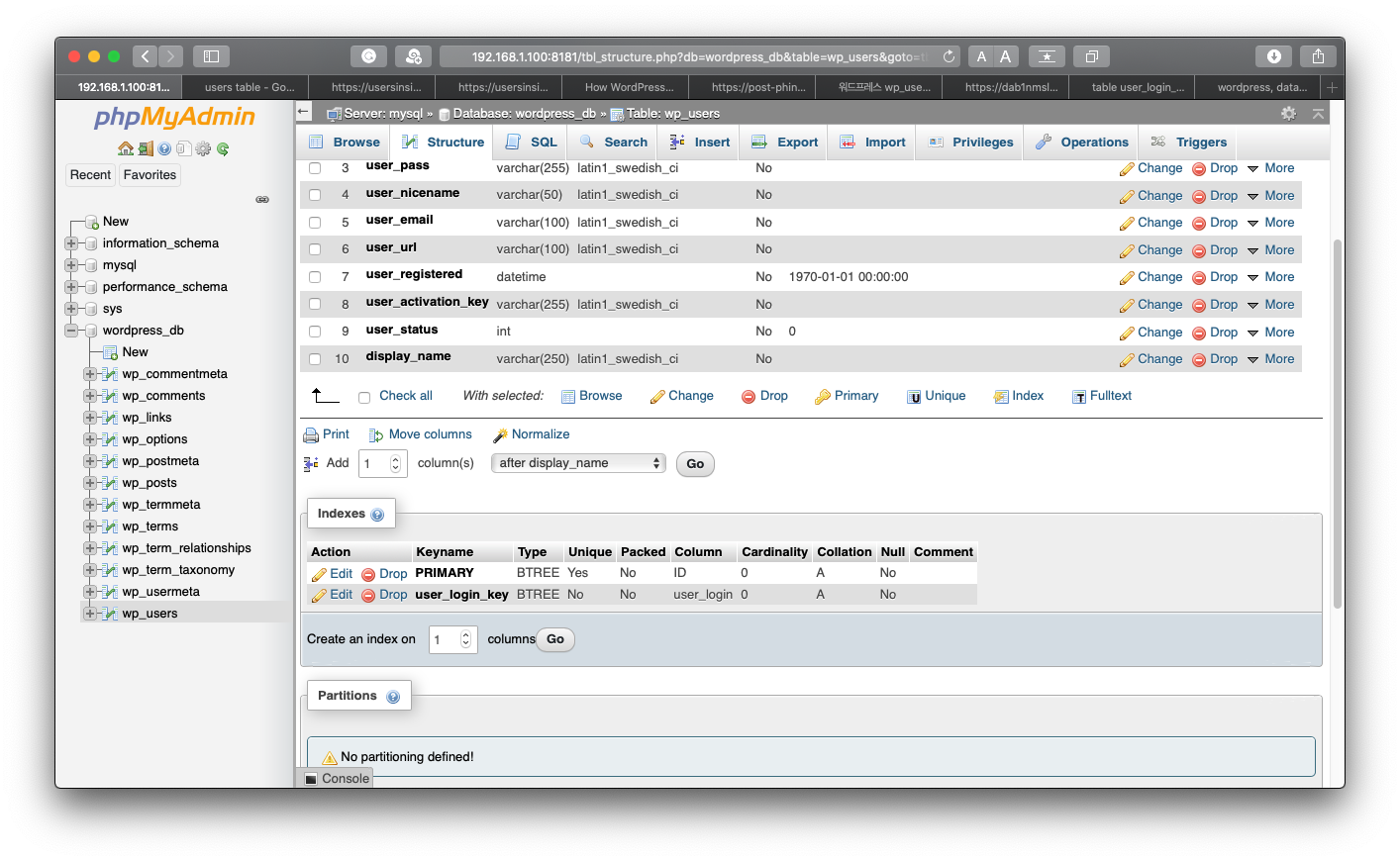Click Normalize wand icon link

coord(531,434)
